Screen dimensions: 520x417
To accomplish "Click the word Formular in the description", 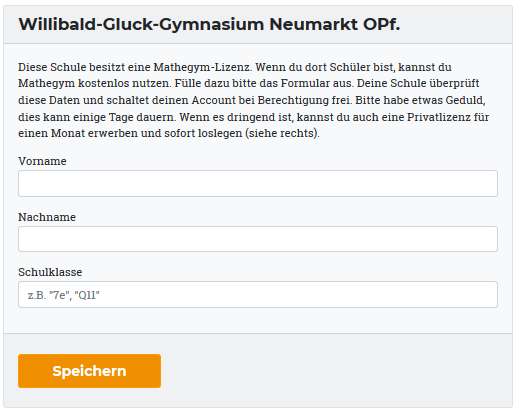I will (305, 83).
